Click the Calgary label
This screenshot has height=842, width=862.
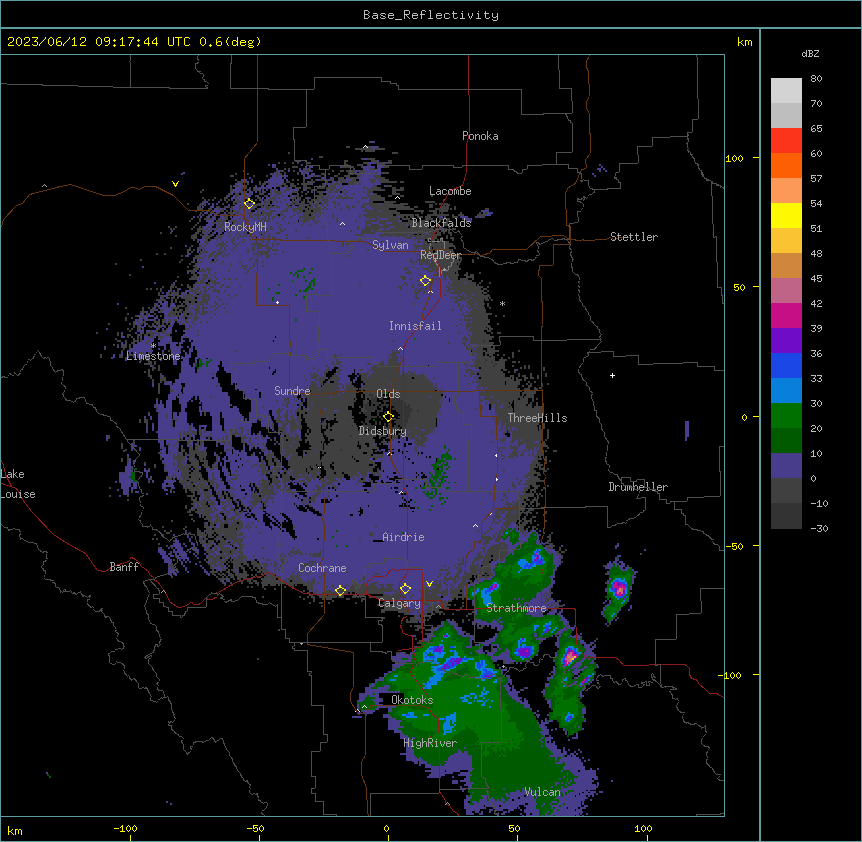tap(400, 603)
